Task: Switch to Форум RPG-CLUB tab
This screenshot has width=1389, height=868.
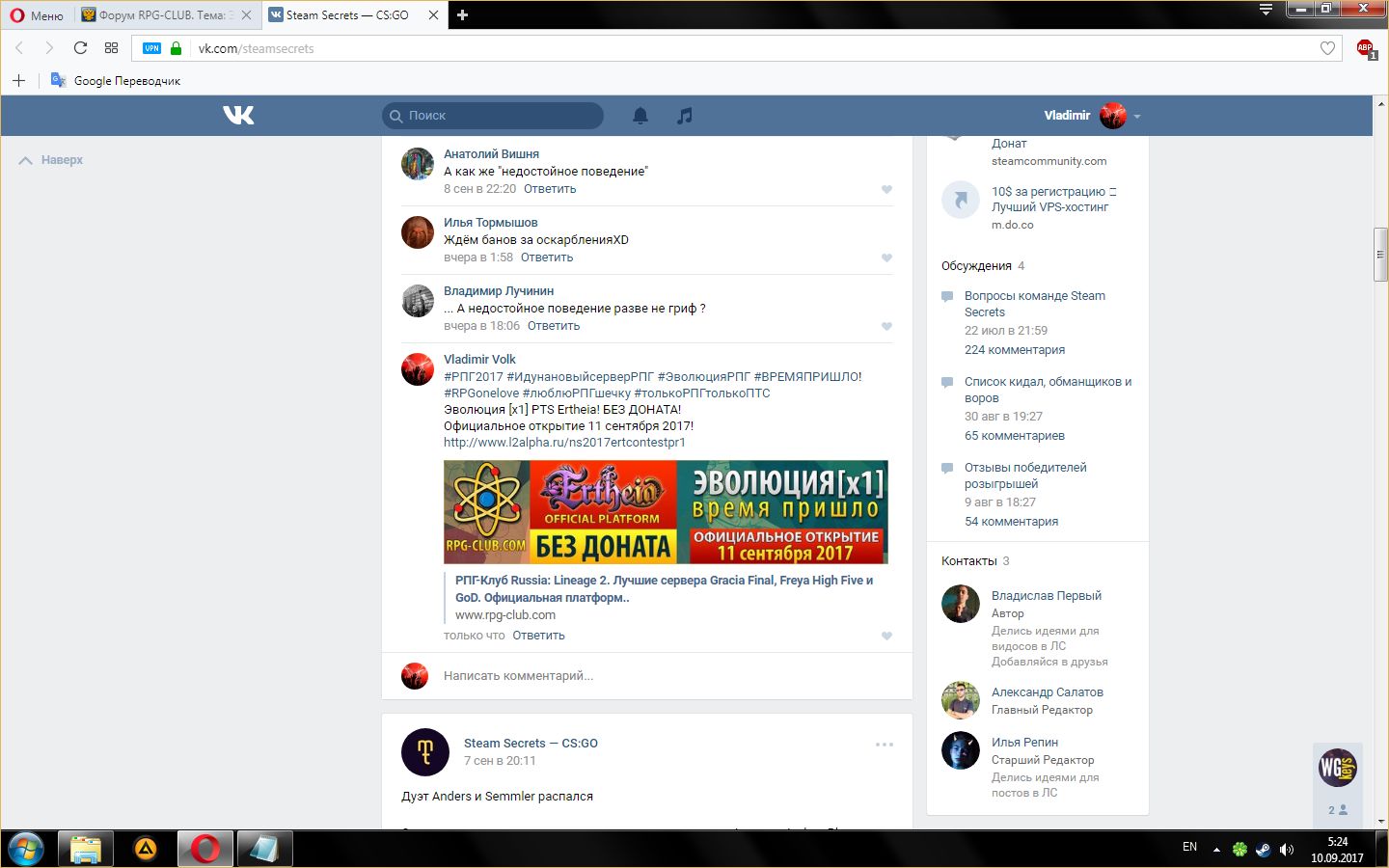Action: (x=166, y=14)
